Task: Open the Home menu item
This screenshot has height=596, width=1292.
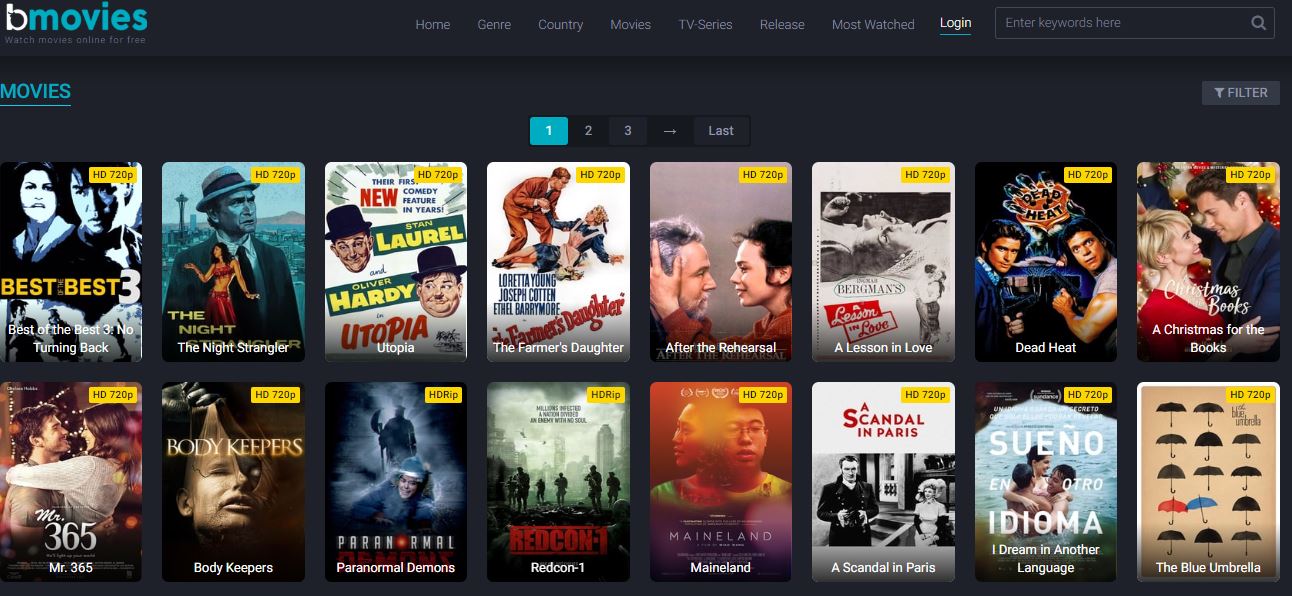Action: (433, 24)
